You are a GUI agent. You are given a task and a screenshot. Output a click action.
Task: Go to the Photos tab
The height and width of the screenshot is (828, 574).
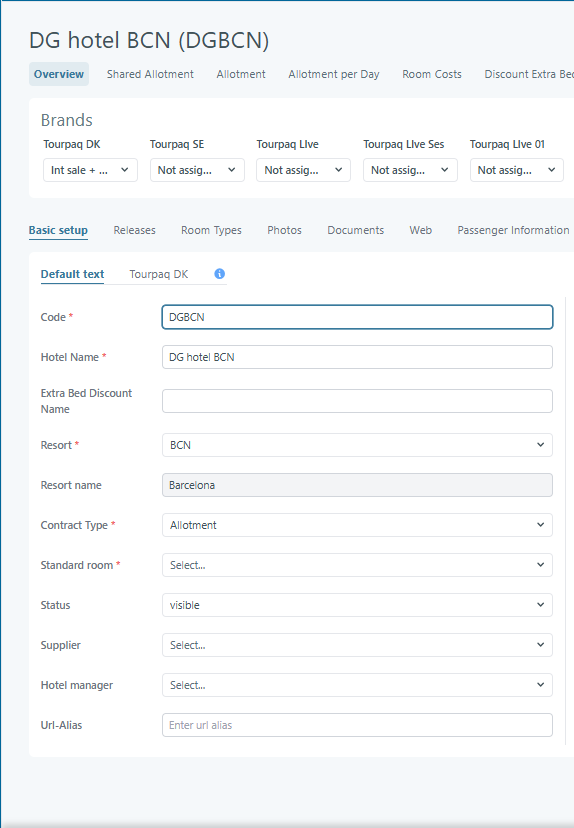pos(285,230)
